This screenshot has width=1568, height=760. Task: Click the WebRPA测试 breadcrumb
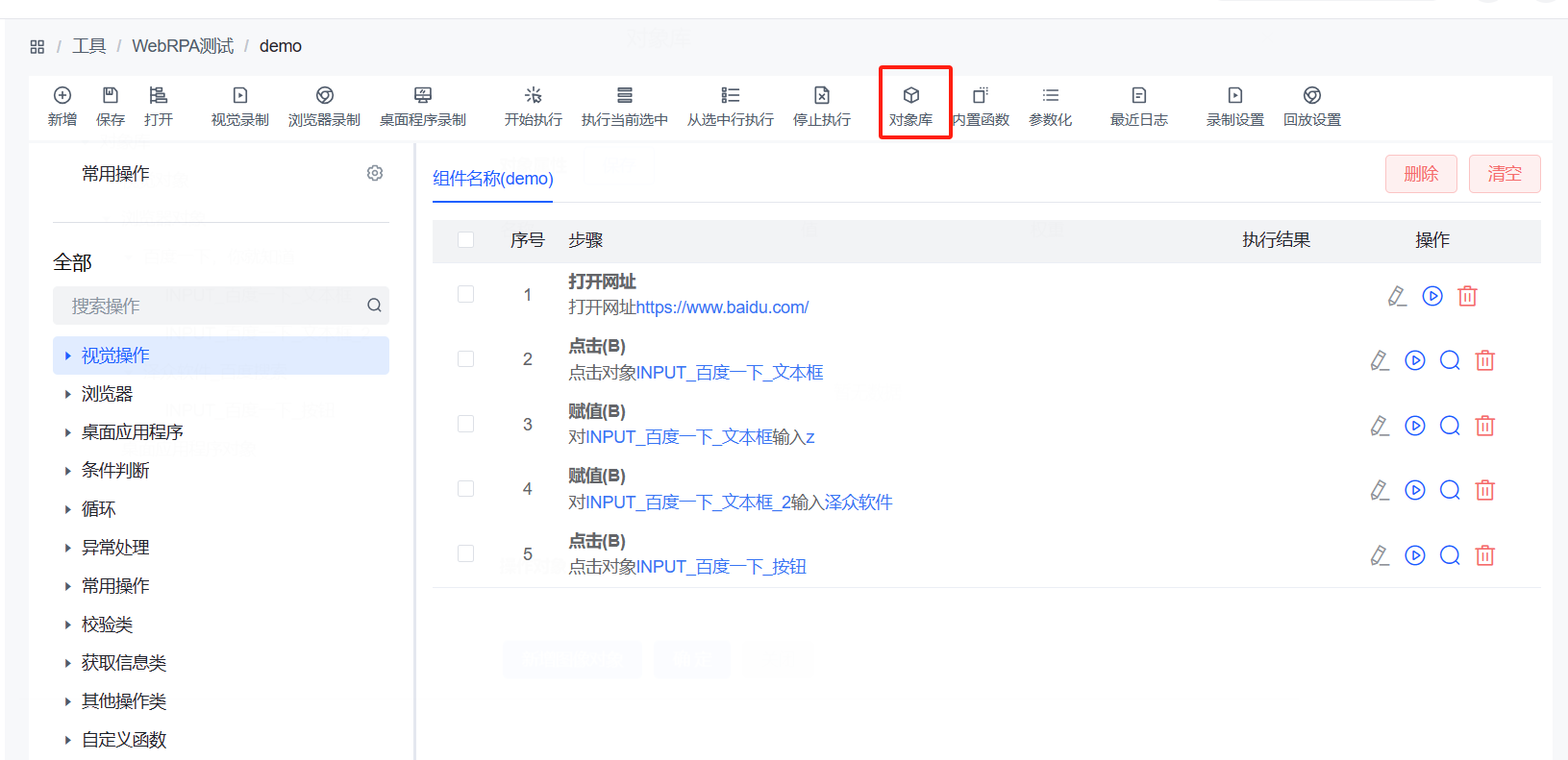coord(183,46)
